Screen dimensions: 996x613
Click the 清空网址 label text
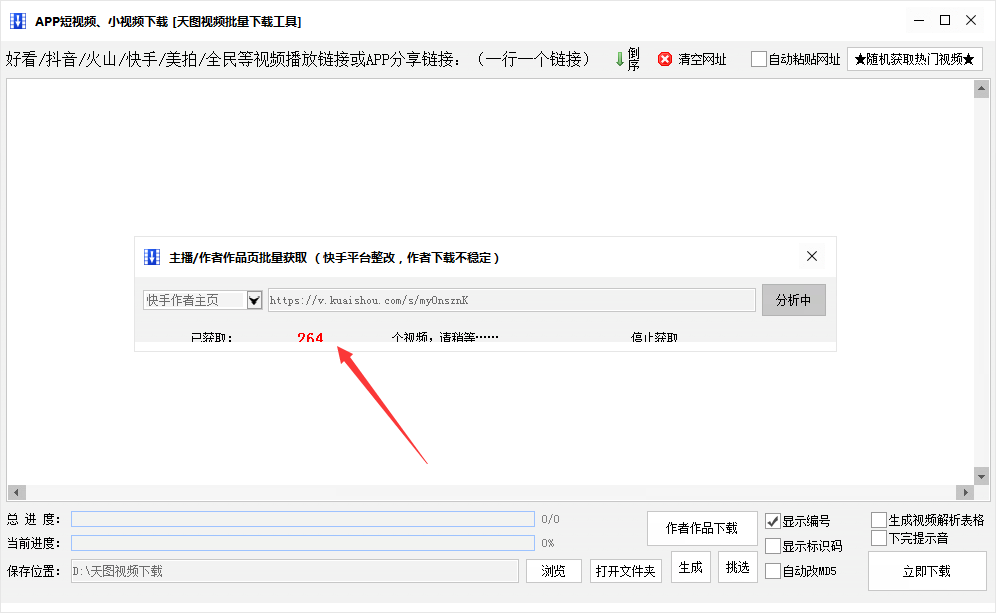click(x=702, y=59)
